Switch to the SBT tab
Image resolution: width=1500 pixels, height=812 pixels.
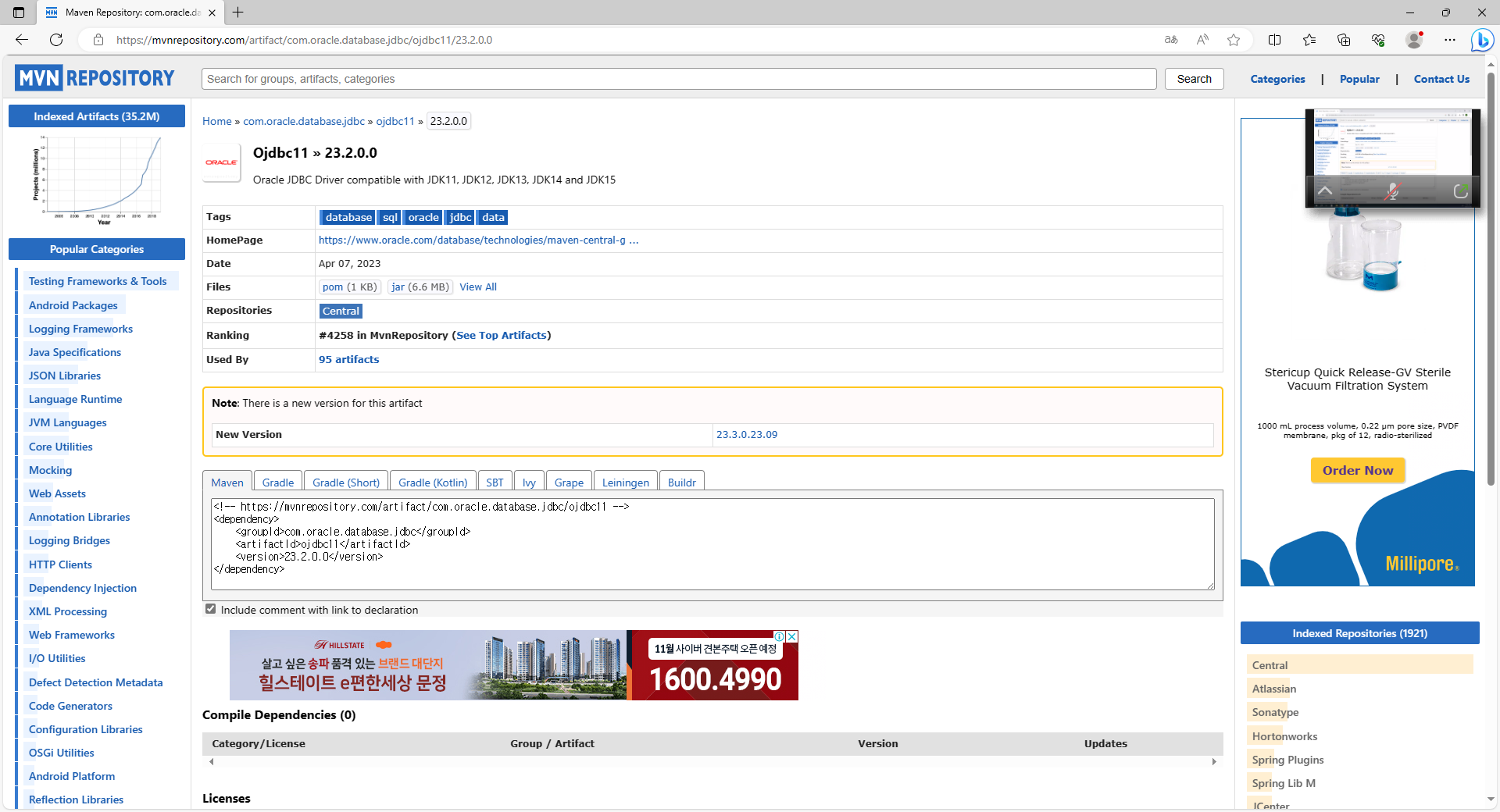(495, 483)
